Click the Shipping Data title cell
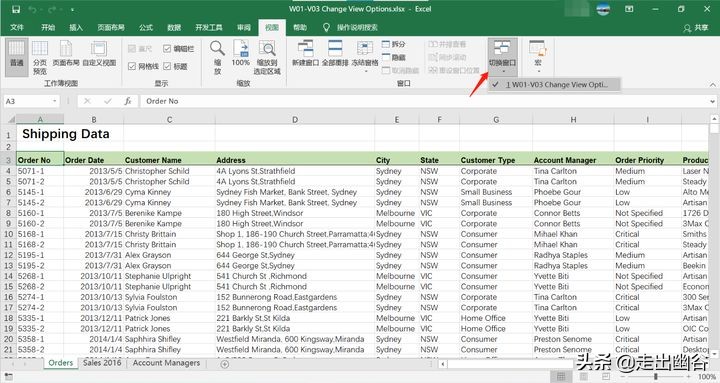 (x=66, y=134)
